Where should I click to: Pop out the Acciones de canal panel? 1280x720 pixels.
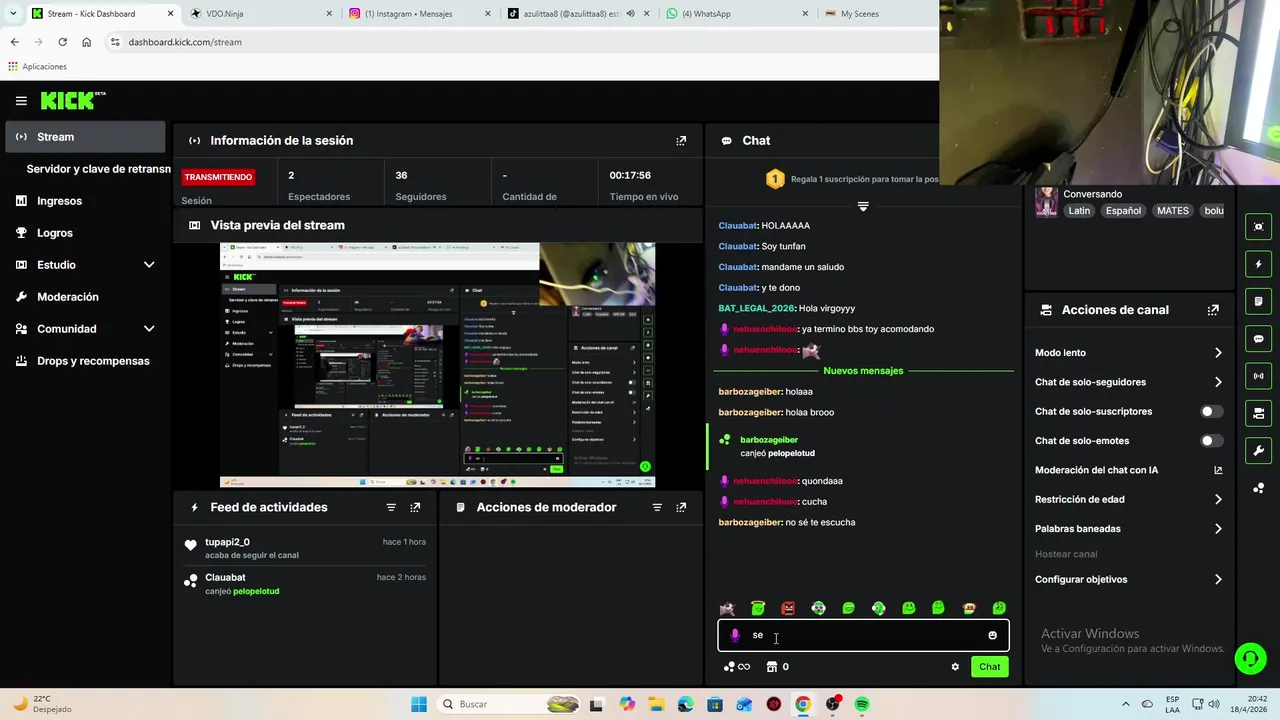pyautogui.click(x=1213, y=310)
